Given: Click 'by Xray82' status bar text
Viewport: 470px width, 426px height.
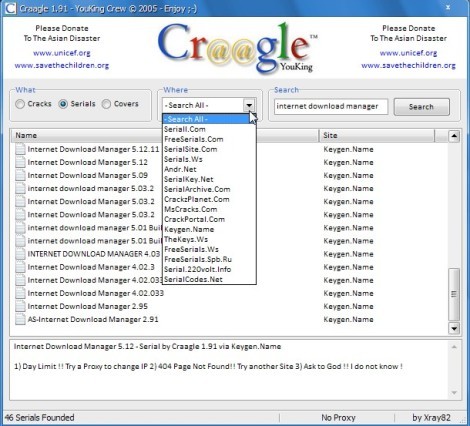Looking at the screenshot, I should point(431,418).
